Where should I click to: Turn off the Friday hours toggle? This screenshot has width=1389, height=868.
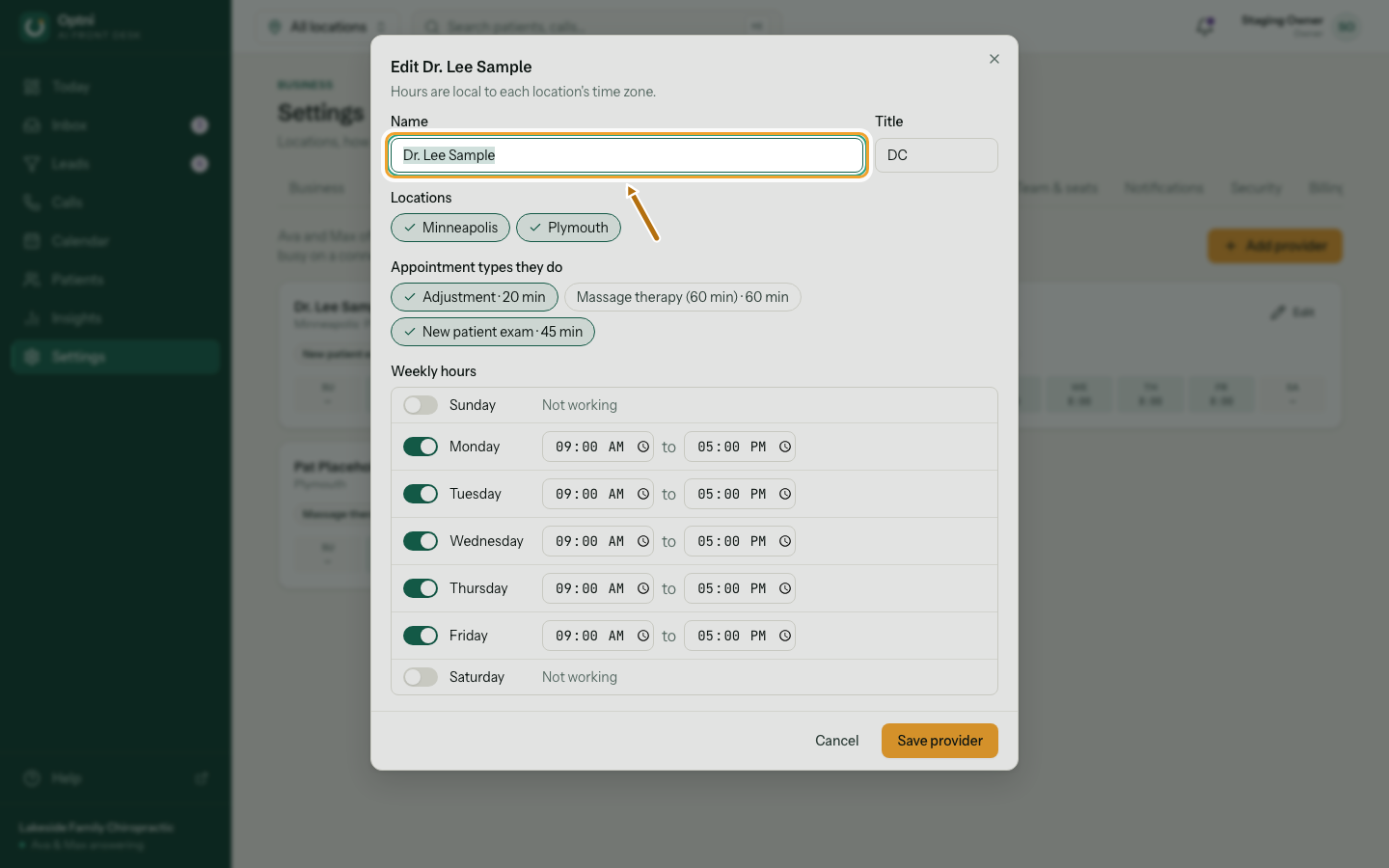pyautogui.click(x=421, y=636)
